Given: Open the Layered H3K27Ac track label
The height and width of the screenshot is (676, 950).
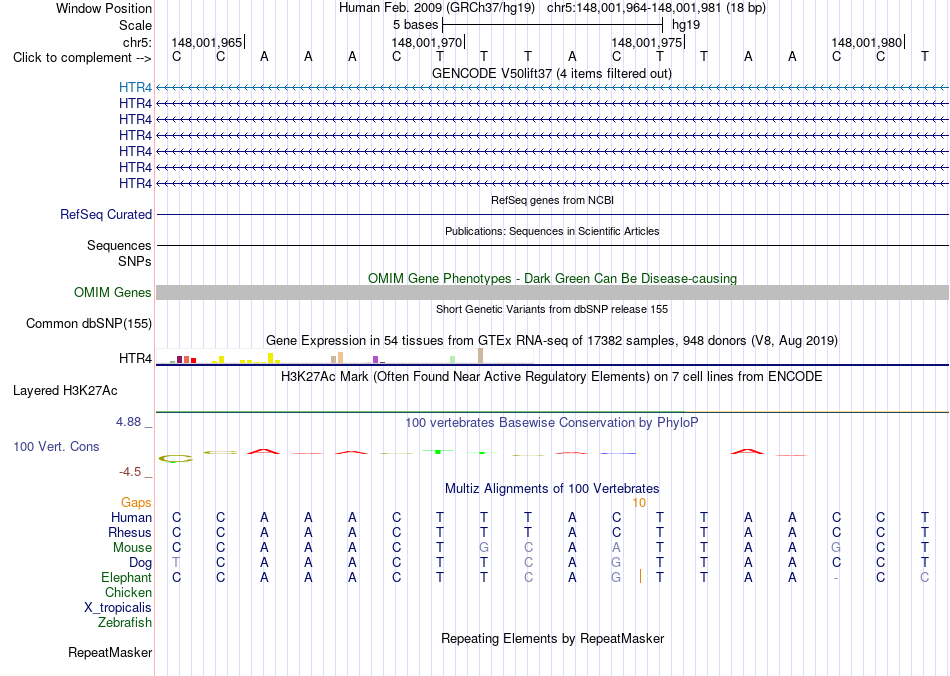Looking at the screenshot, I should [x=65, y=391].
